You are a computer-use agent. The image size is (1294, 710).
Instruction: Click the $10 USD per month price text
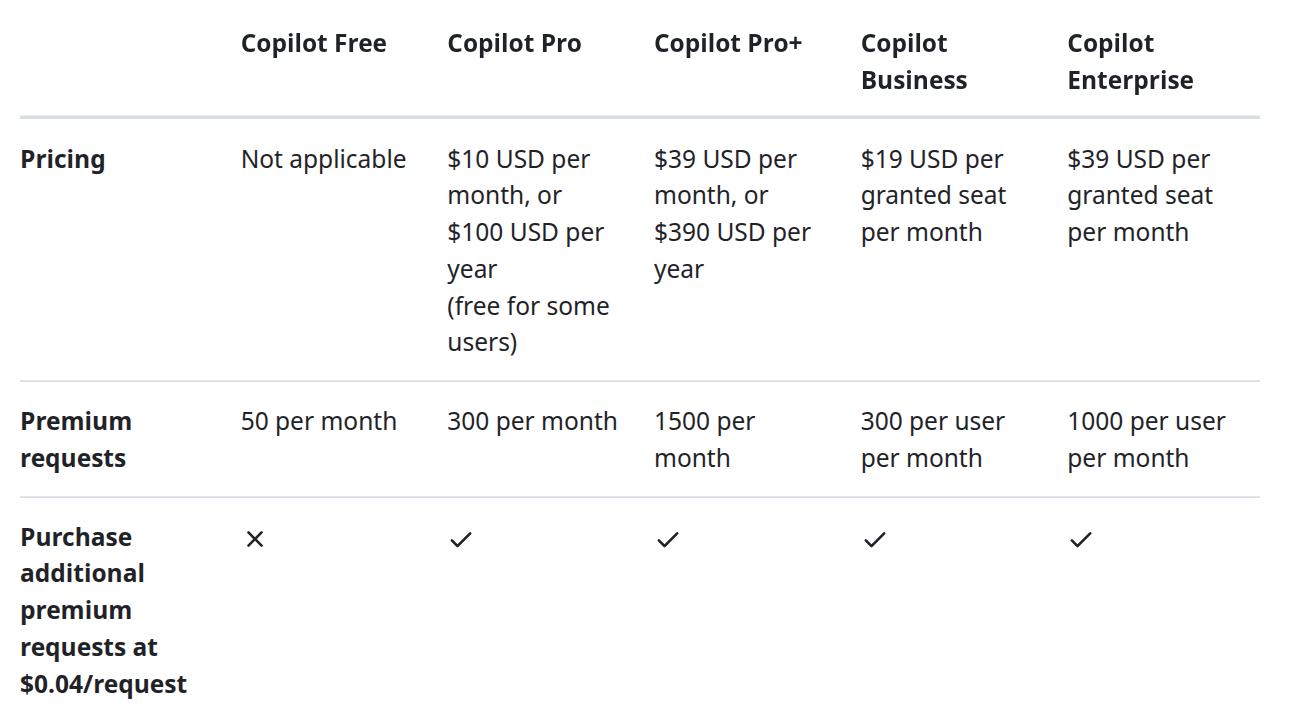(x=518, y=177)
